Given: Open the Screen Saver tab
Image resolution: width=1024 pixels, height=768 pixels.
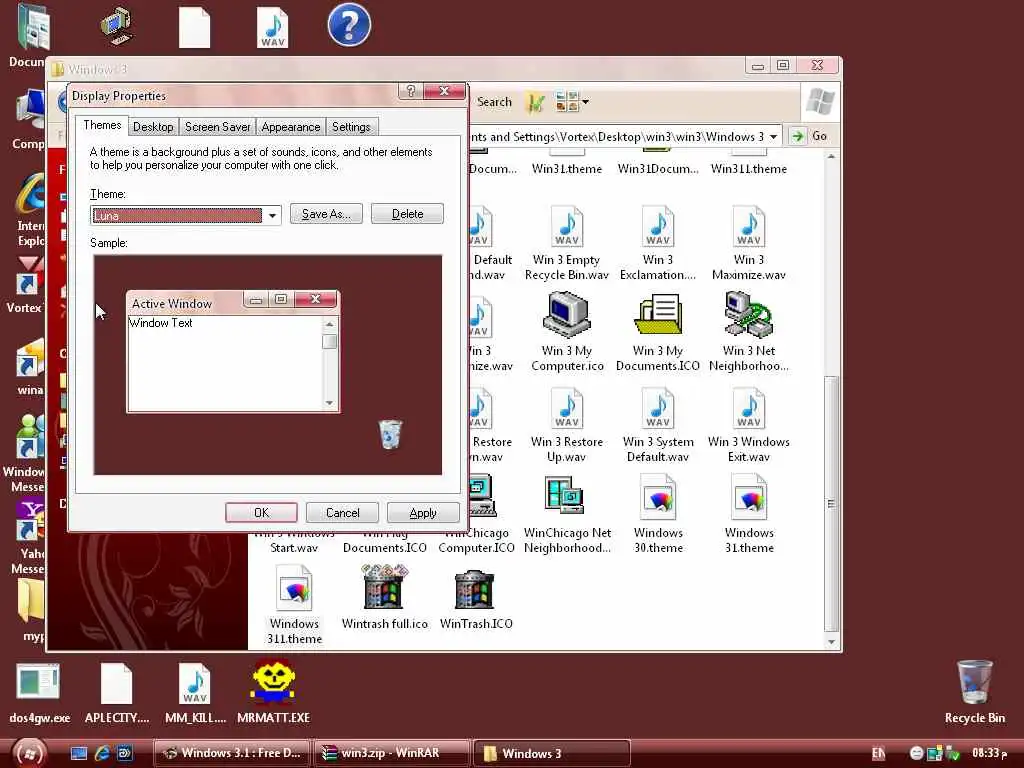Looking at the screenshot, I should 217,127.
